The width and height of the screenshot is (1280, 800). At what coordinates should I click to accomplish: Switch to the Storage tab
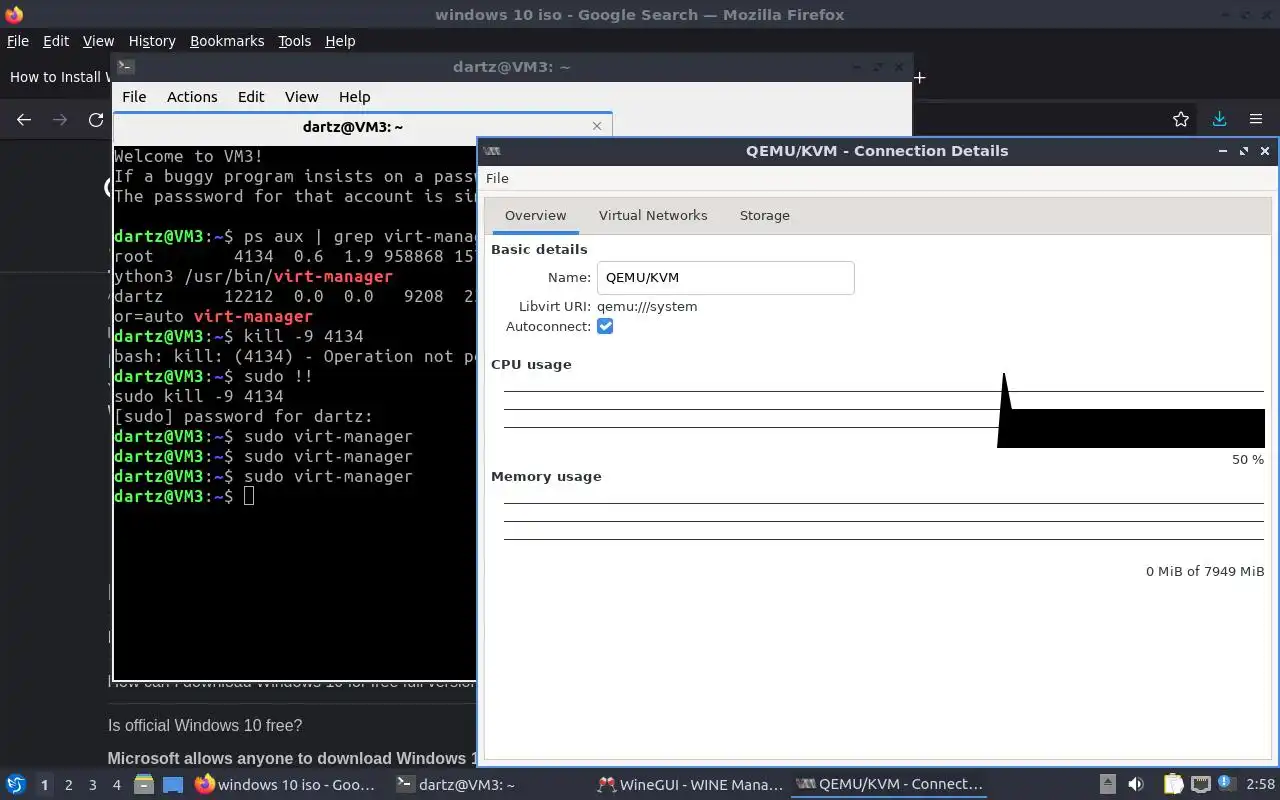tap(765, 215)
